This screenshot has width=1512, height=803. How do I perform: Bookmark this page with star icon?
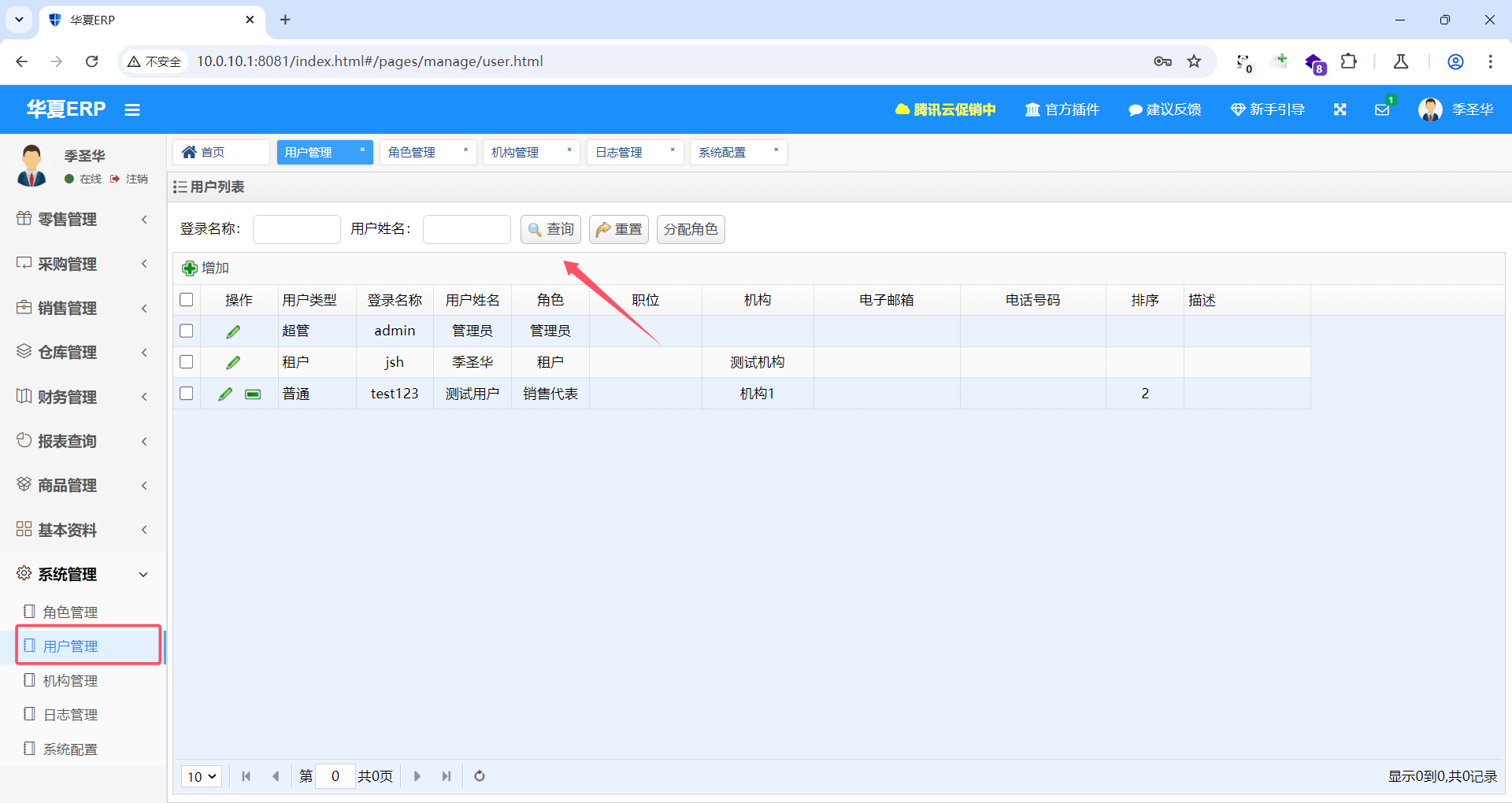(1194, 61)
